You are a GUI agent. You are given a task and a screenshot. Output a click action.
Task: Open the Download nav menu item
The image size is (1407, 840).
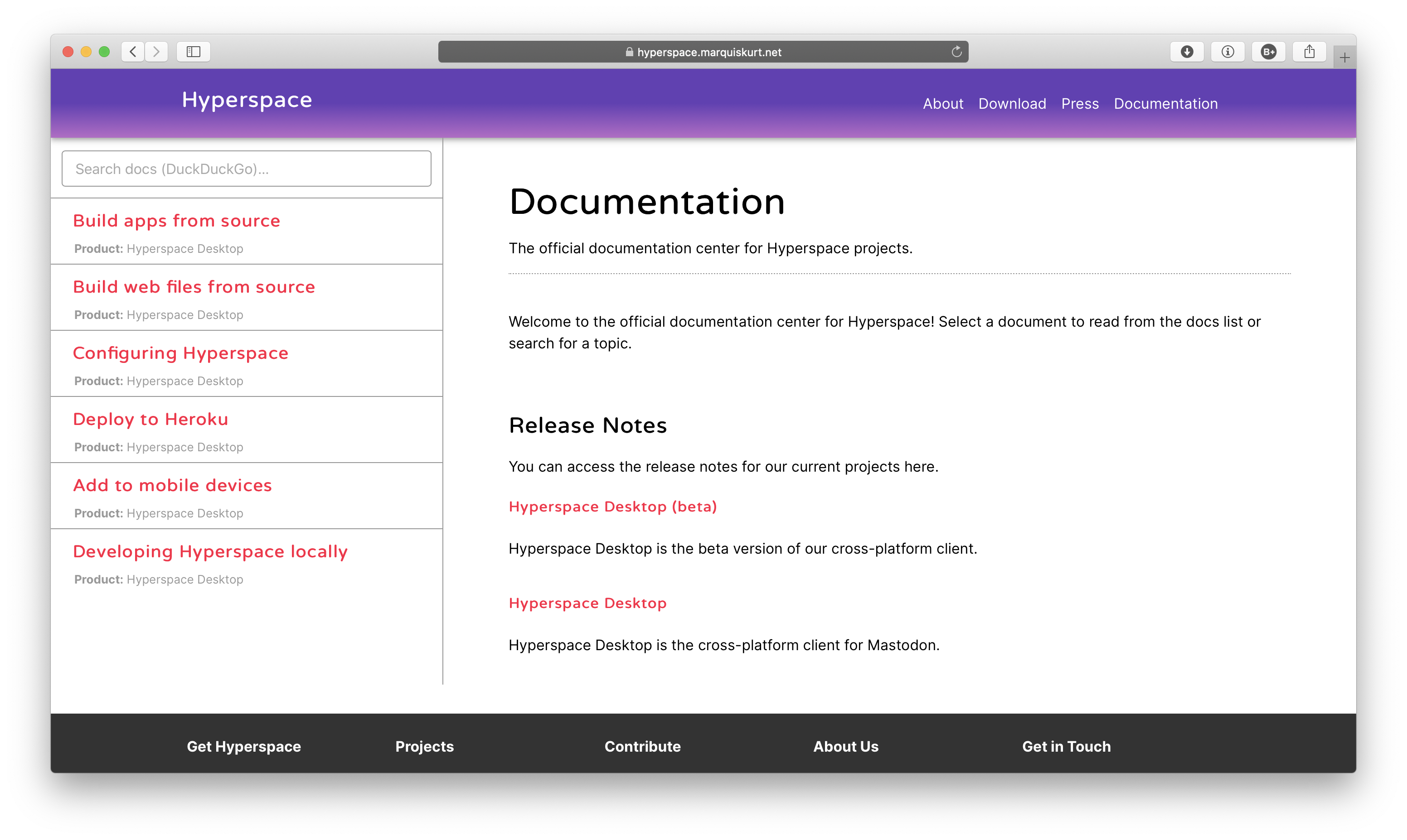coord(1012,104)
